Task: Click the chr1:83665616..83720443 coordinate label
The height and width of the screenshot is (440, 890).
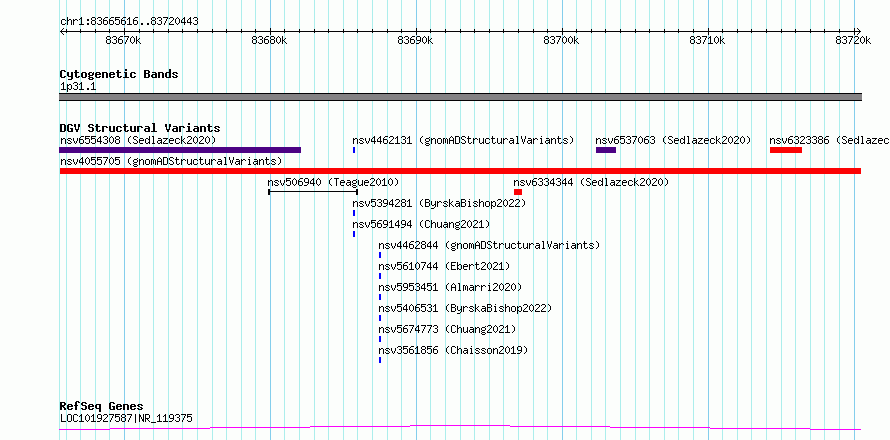Action: coord(129,22)
